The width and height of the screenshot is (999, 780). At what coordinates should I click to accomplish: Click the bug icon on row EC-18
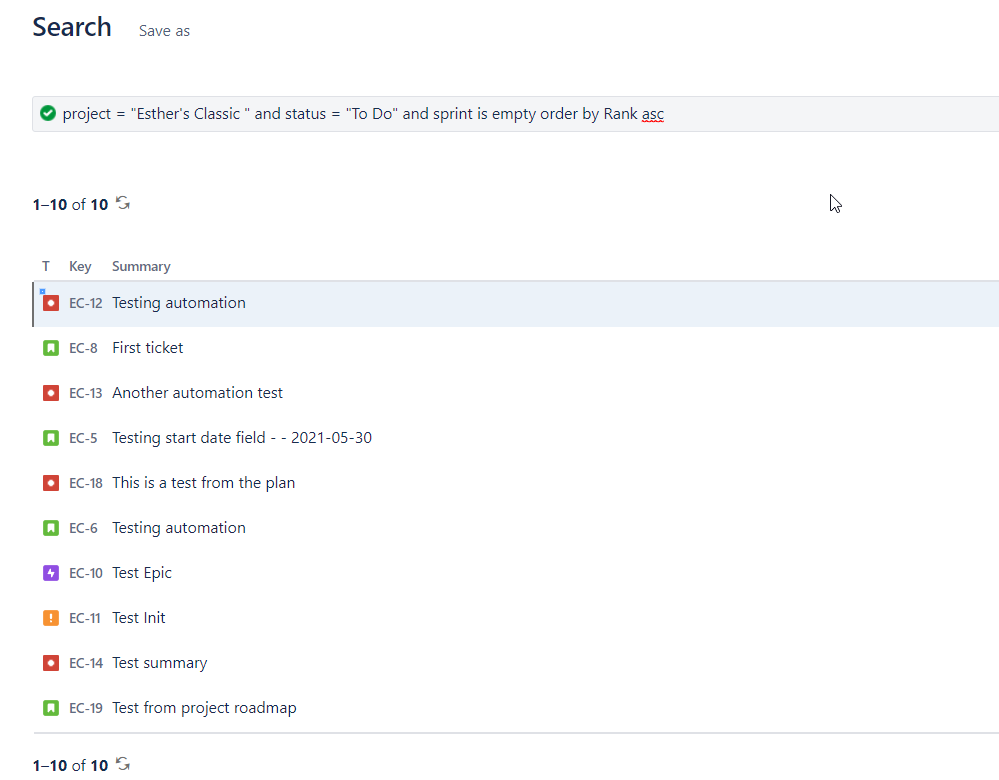tap(50, 482)
